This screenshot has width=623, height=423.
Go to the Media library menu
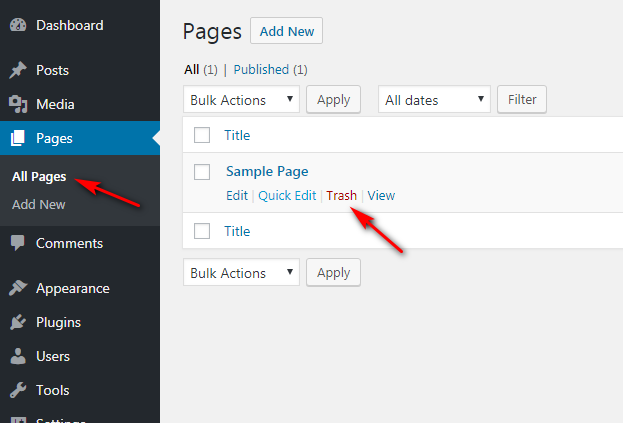(55, 104)
